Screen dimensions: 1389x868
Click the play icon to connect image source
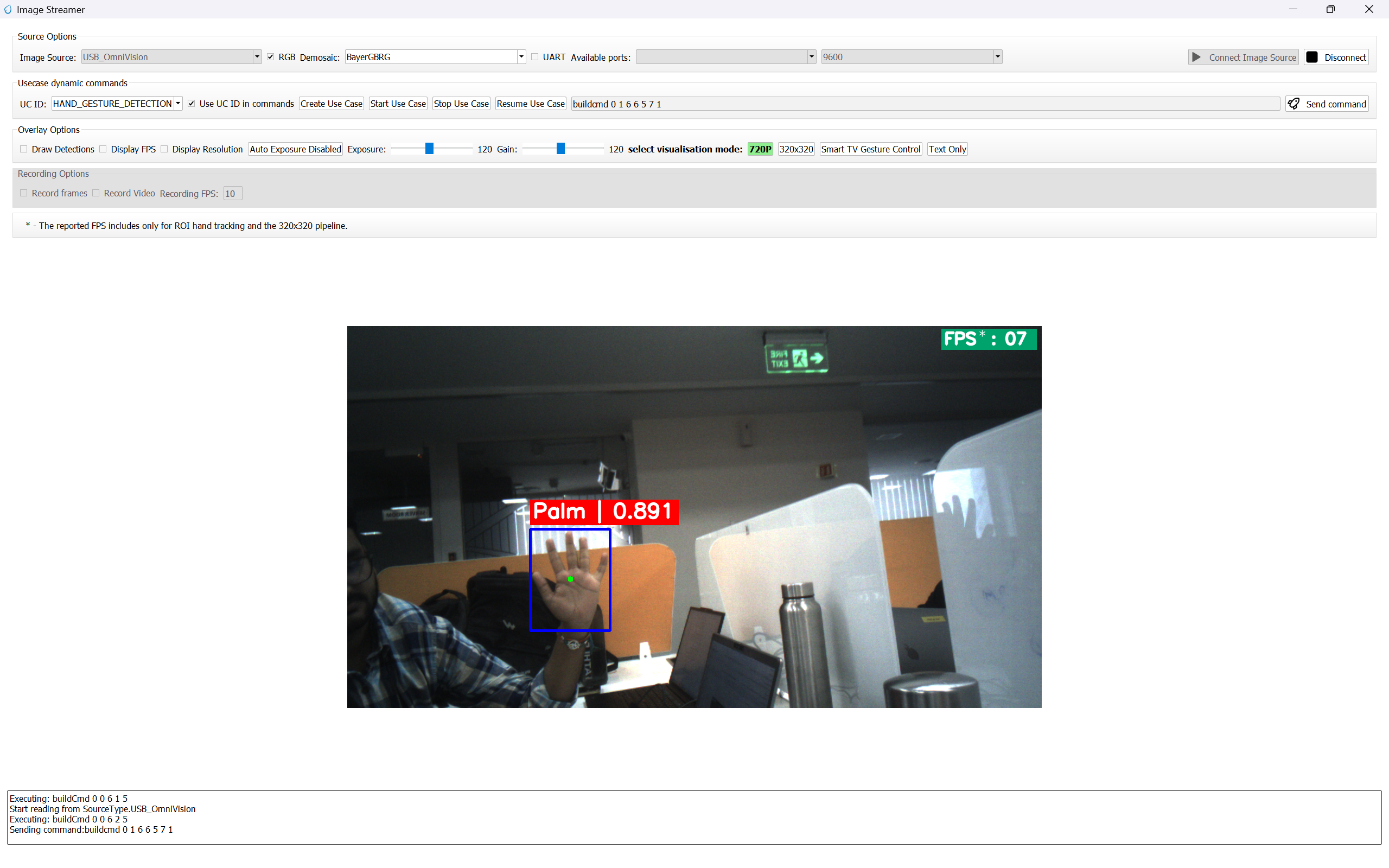(1196, 57)
